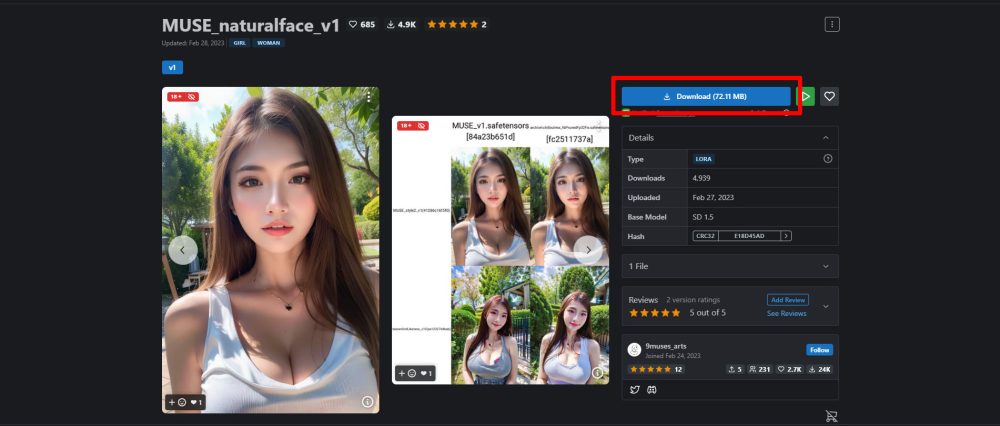Follow the creator 9muses_arts
1000x426 pixels.
tap(818, 350)
